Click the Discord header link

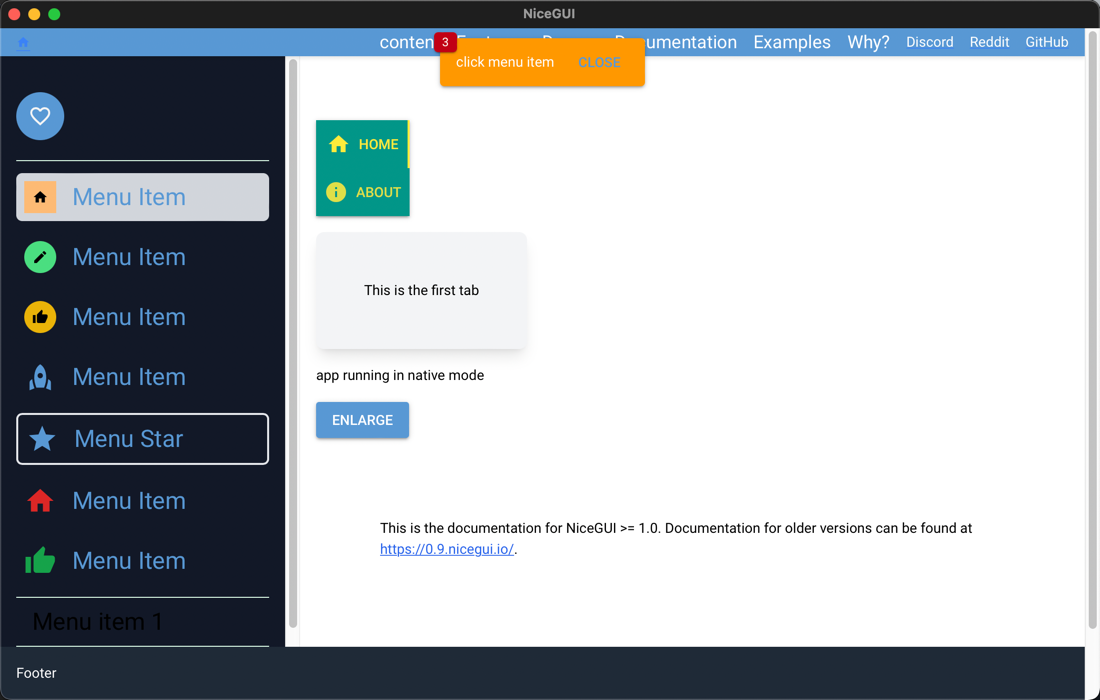[929, 42]
